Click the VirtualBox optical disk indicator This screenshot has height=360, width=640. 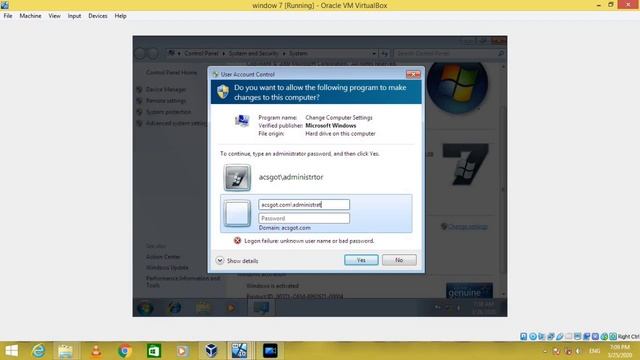533,336
